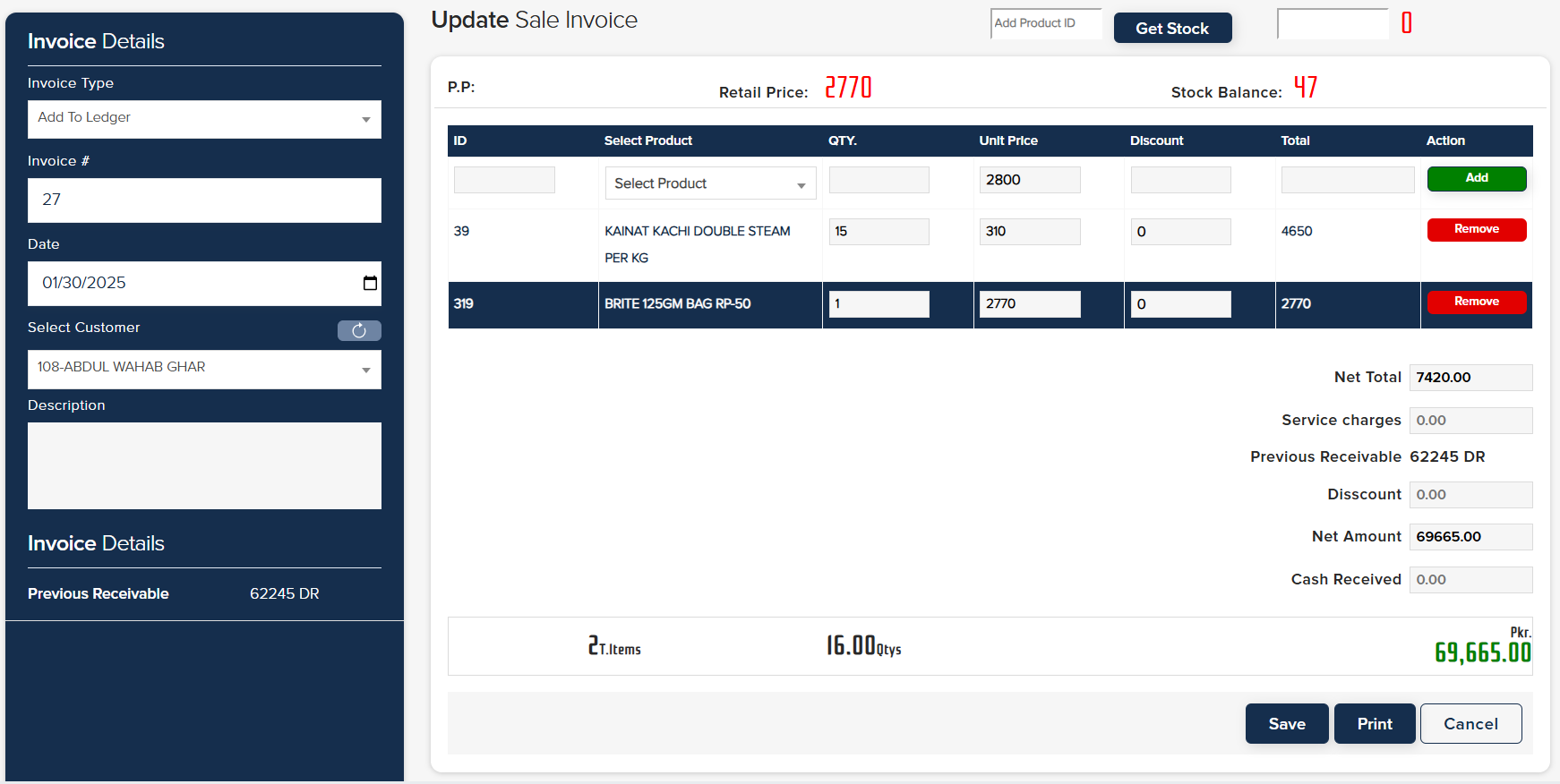Click the Description text area
This screenshot has height=784, width=1560.
[x=204, y=465]
